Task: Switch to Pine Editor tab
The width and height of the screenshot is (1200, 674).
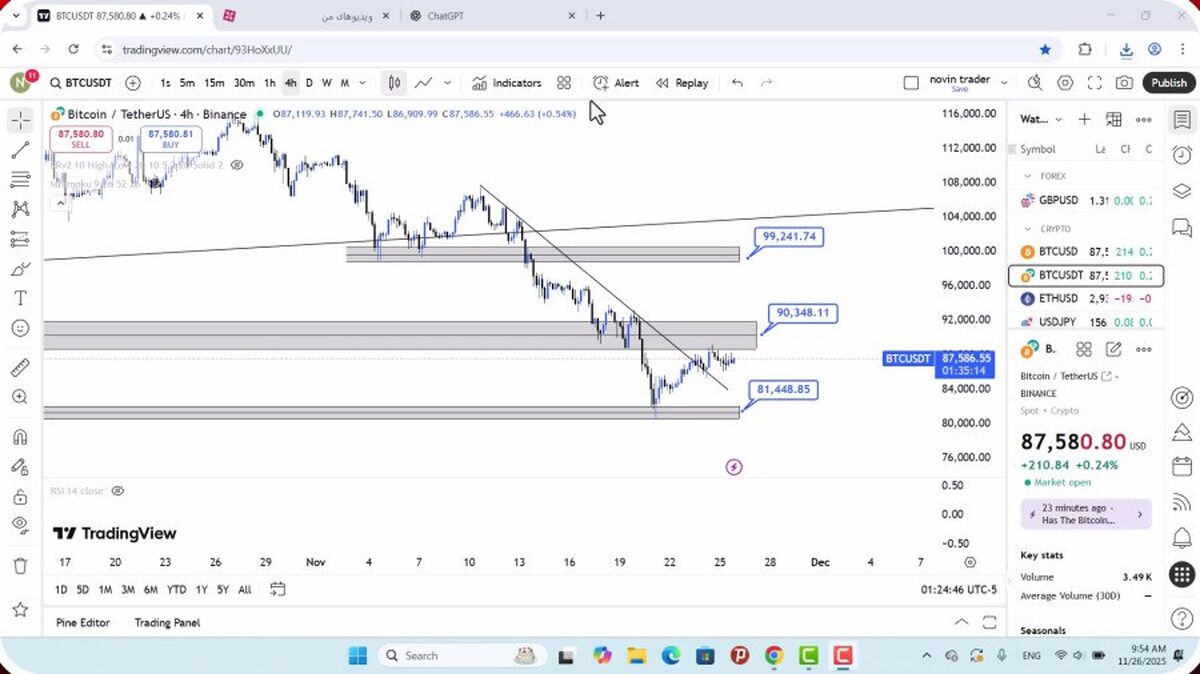Action: [x=83, y=622]
